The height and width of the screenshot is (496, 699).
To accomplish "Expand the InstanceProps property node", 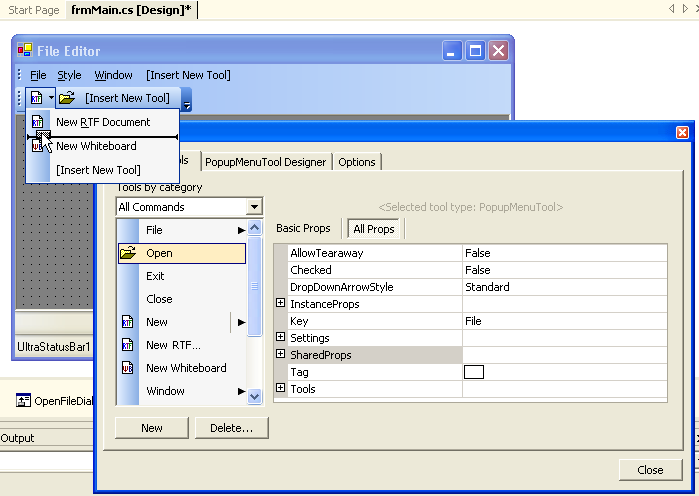I will click(280, 304).
